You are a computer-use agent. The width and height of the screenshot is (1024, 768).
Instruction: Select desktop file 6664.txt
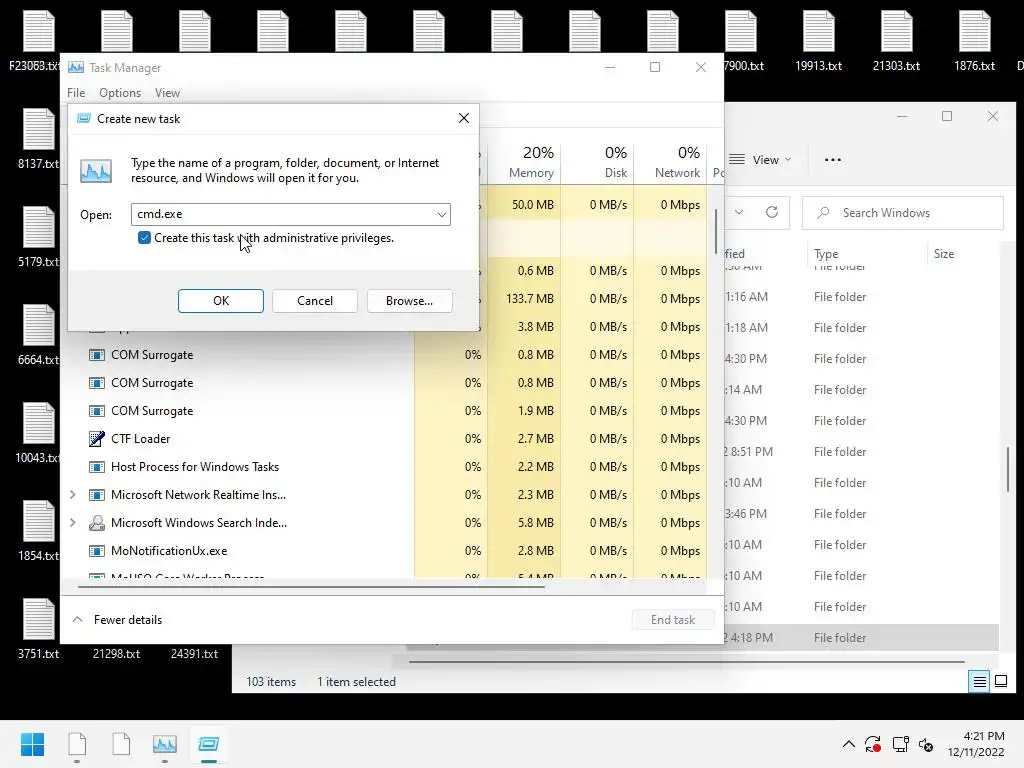pos(38,335)
